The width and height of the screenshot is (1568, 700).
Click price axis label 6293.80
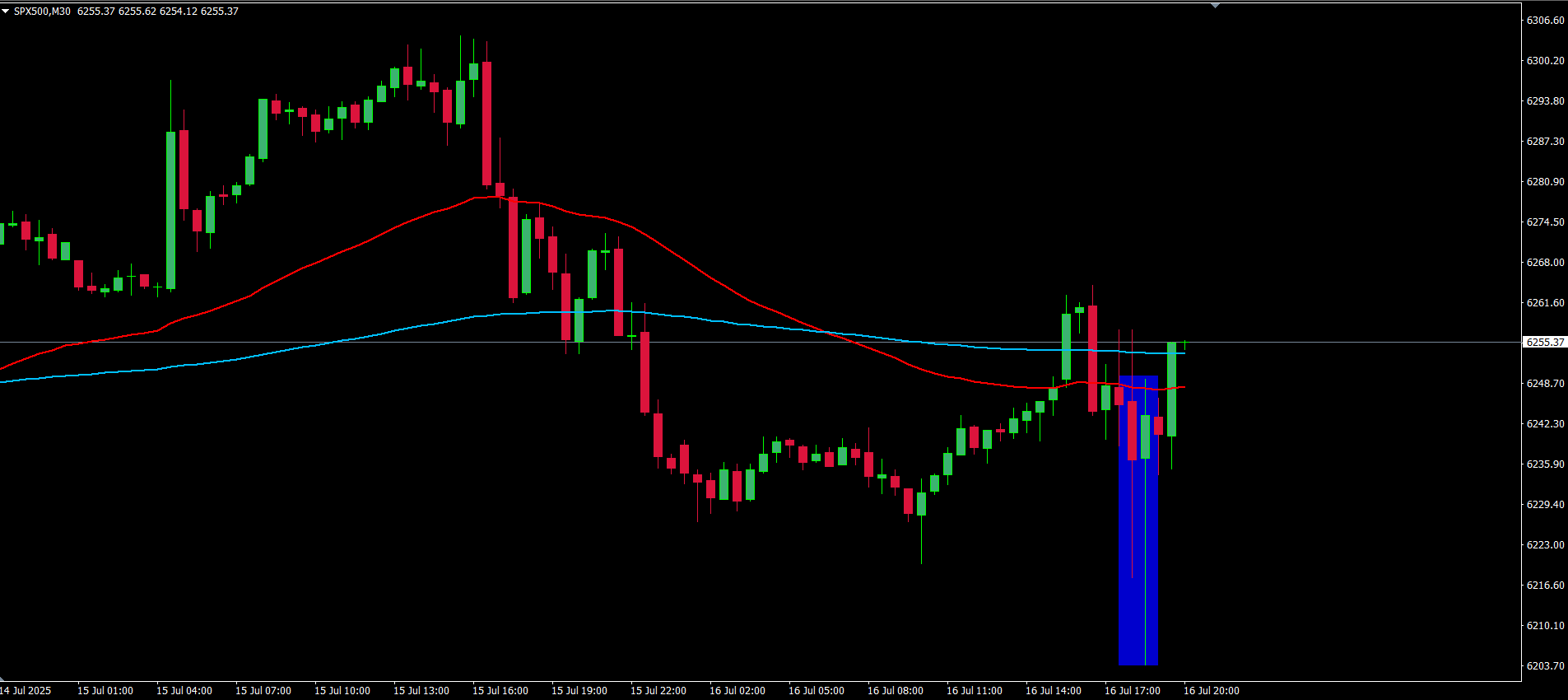coord(1545,101)
